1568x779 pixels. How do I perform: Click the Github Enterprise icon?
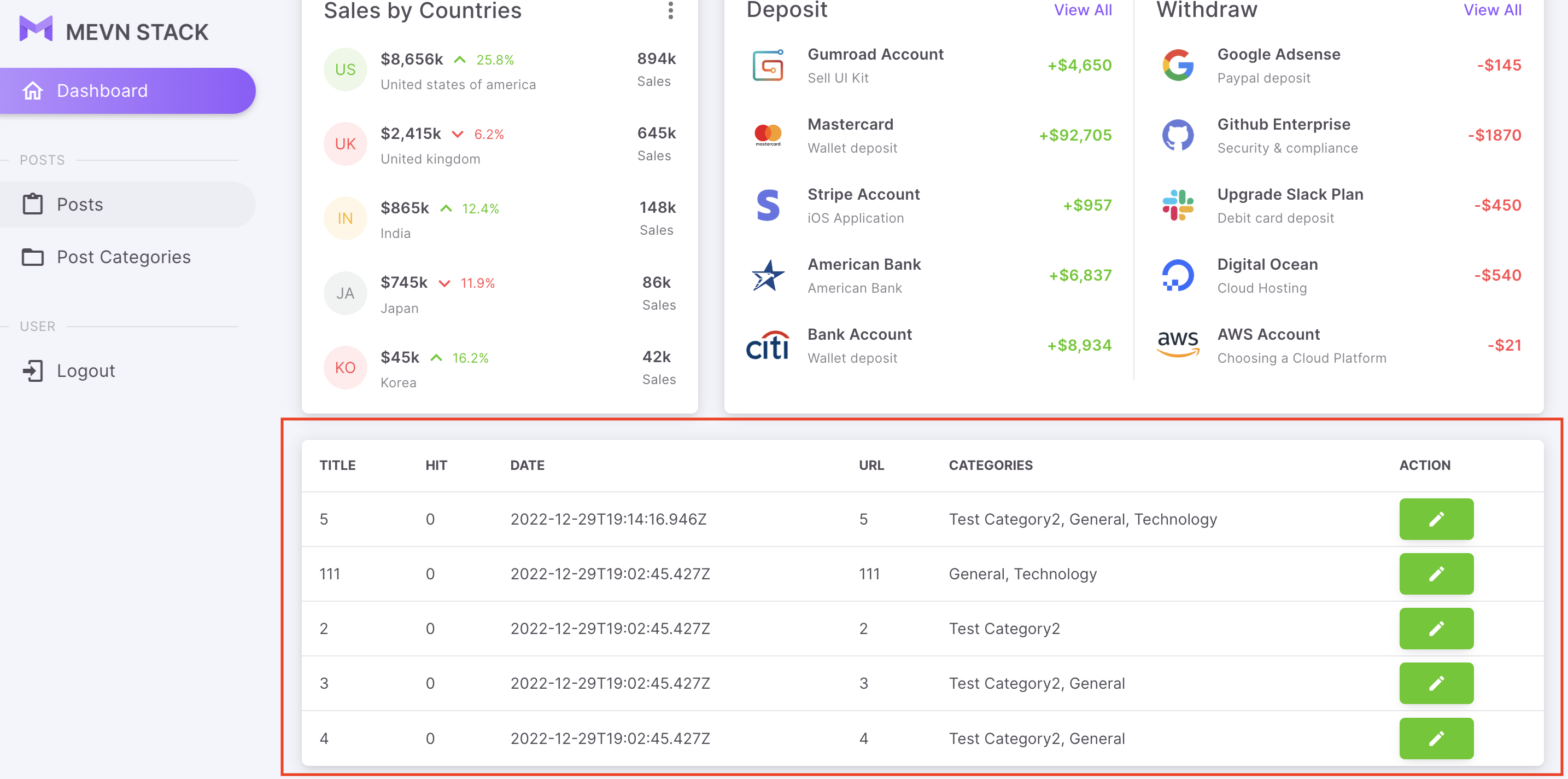[x=1177, y=135]
